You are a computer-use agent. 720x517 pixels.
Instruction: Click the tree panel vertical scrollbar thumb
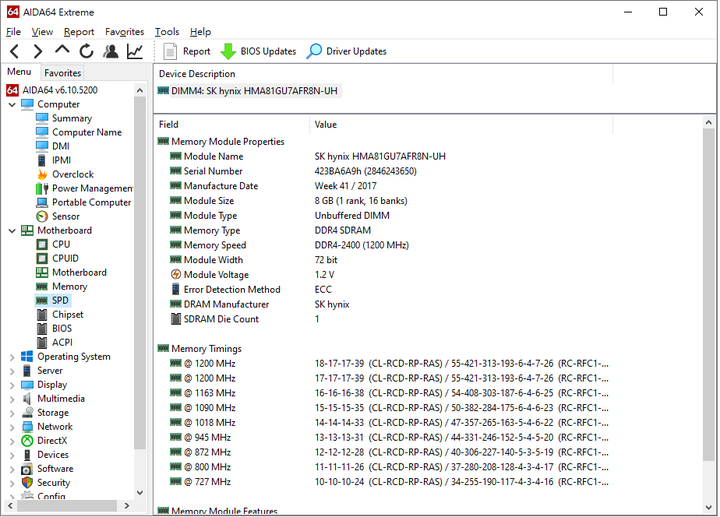point(140,273)
